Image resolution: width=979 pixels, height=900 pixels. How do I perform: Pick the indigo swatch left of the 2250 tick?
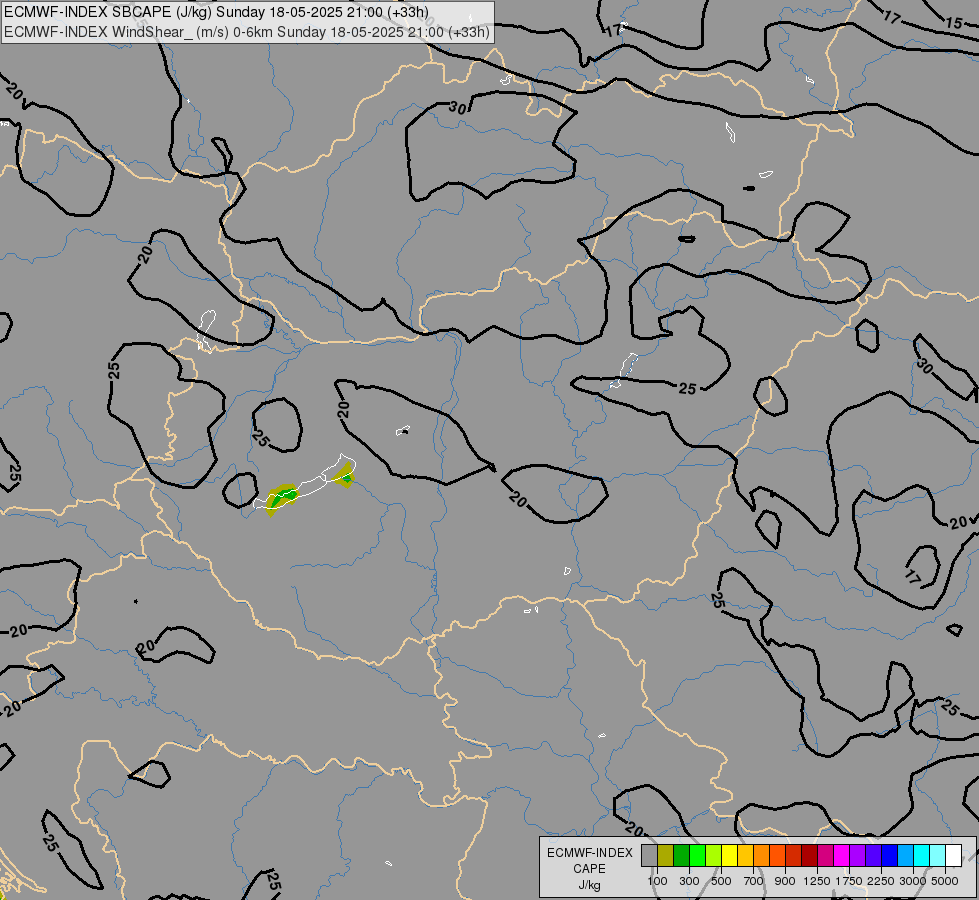tap(873, 856)
